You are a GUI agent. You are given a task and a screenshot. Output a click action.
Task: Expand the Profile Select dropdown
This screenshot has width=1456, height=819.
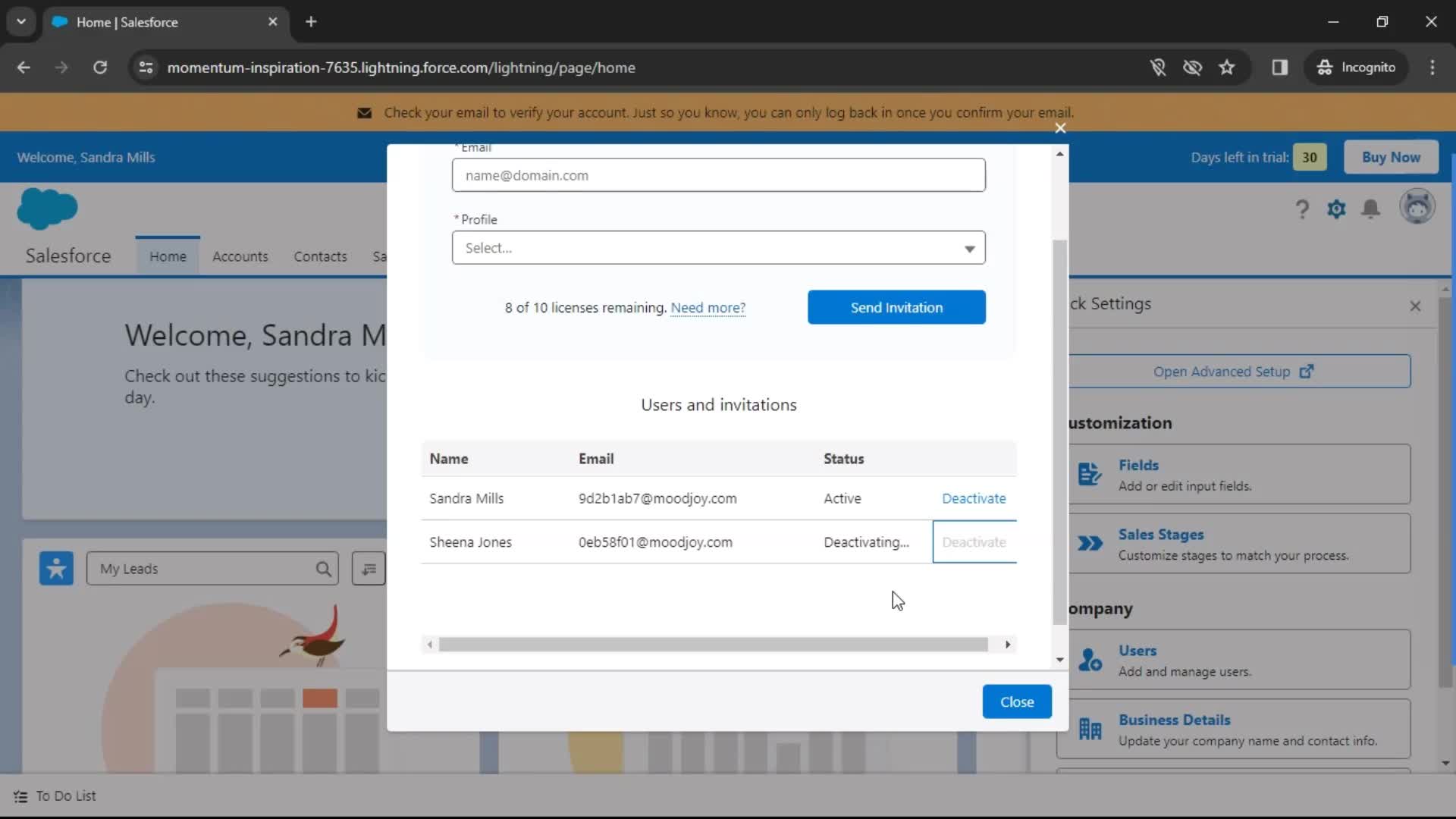click(718, 248)
